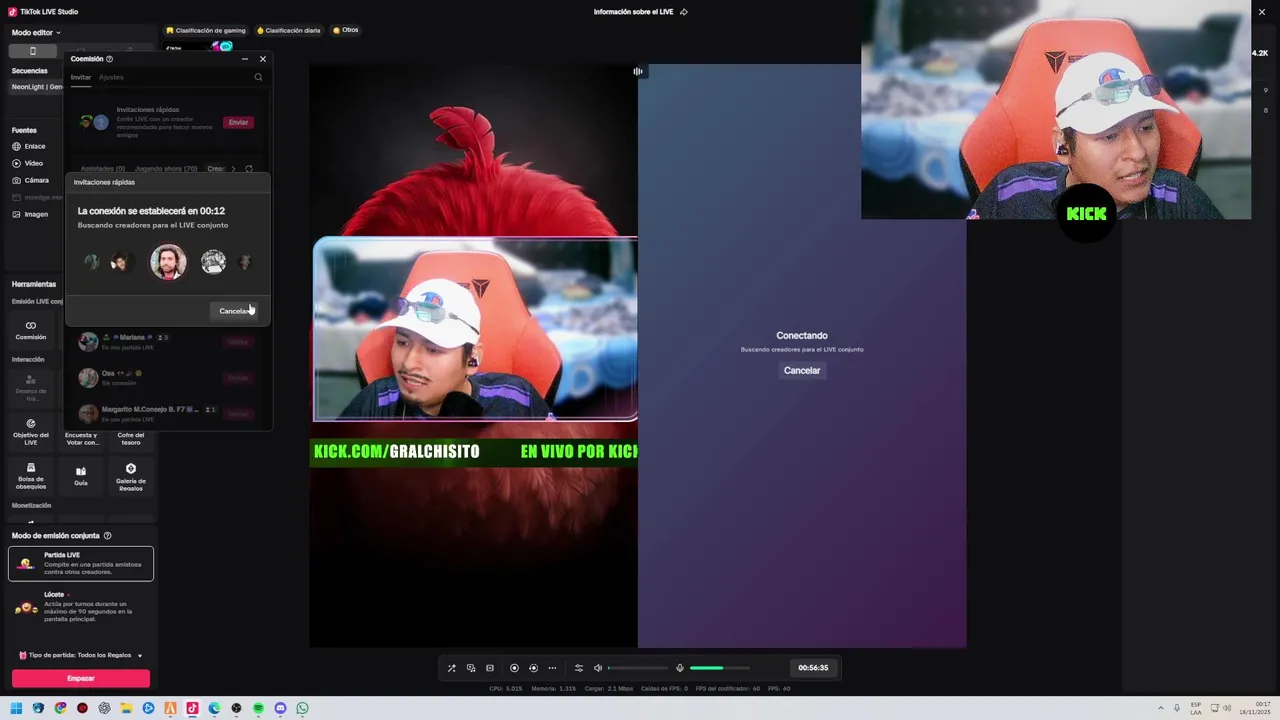
Task: Select the portrait phone layout button
Action: click(x=32, y=51)
